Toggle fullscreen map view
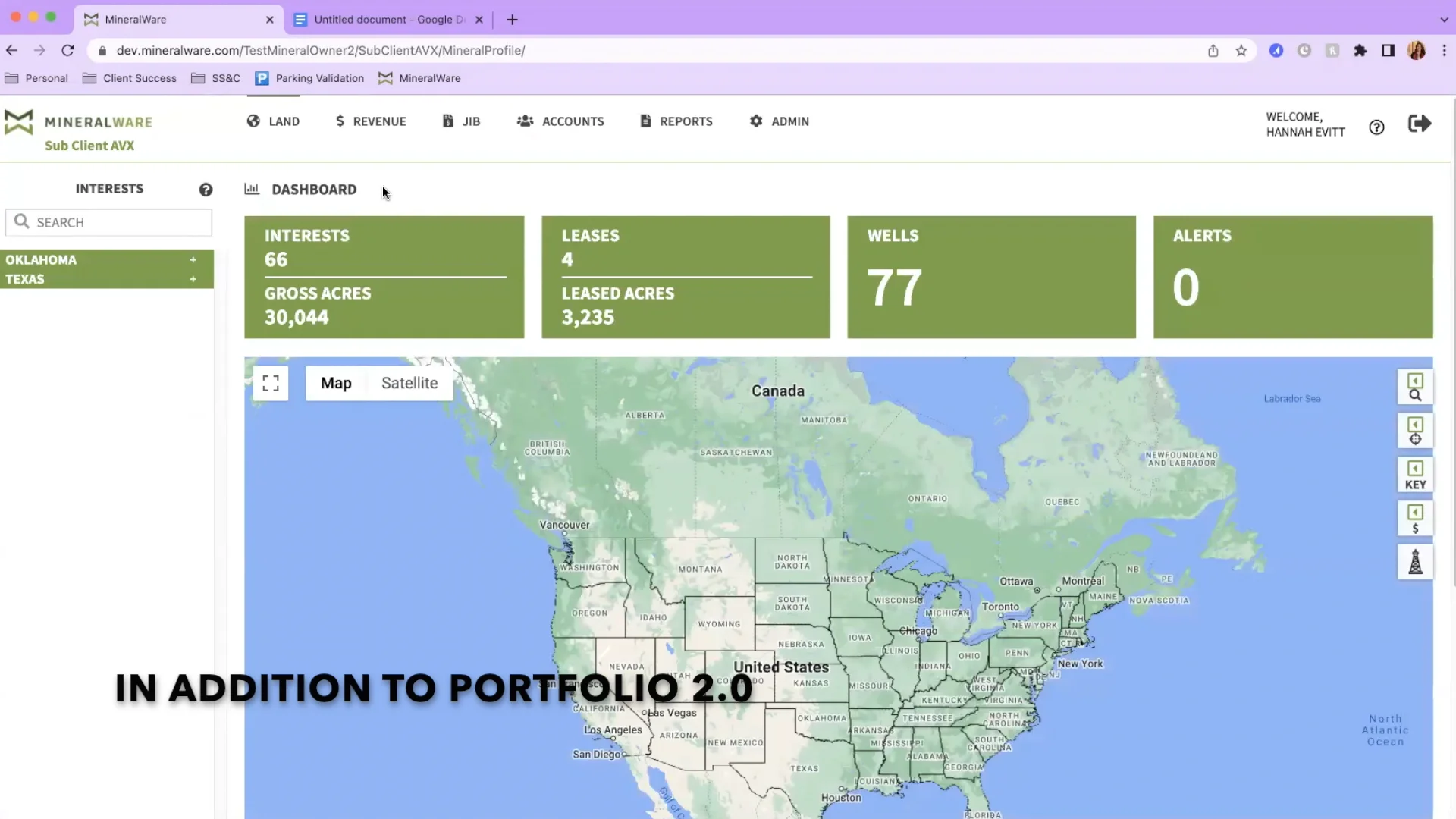The image size is (1456, 819). (x=271, y=383)
